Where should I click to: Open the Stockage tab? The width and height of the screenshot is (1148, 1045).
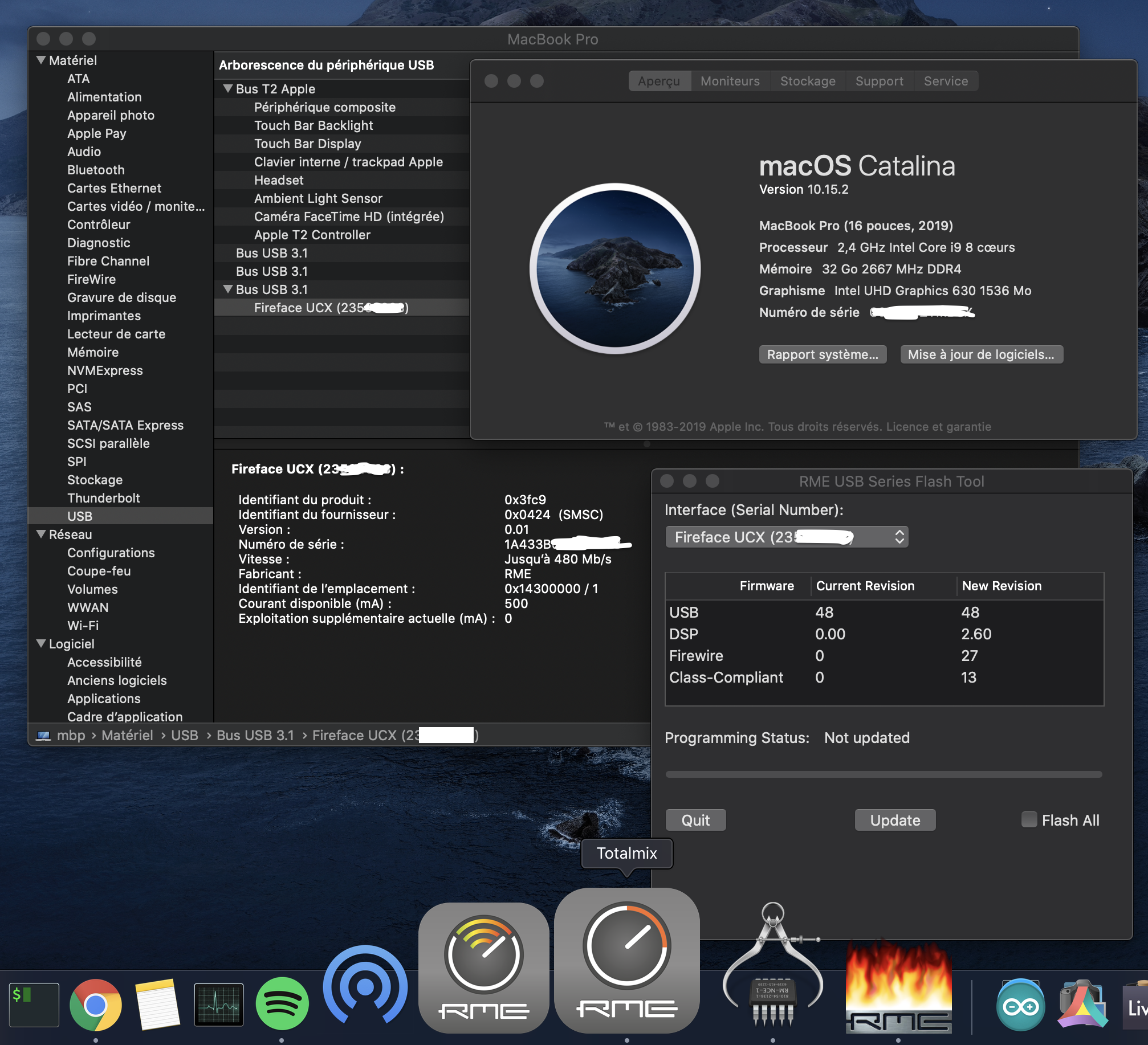tap(808, 81)
